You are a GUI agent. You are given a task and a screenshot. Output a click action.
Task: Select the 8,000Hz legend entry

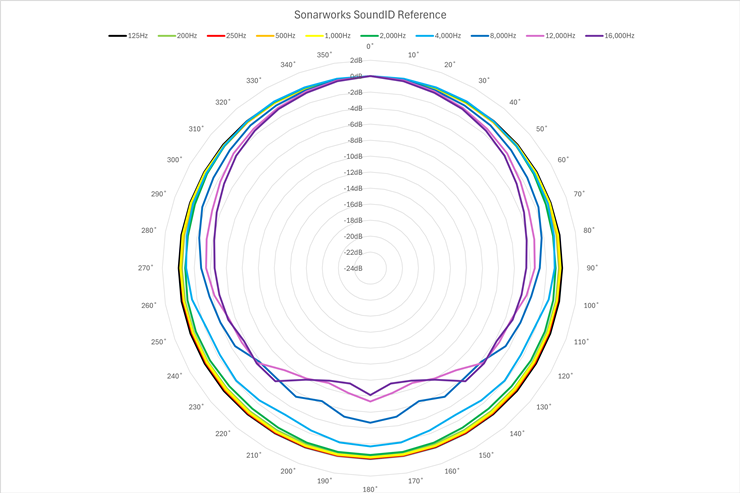tap(494, 35)
